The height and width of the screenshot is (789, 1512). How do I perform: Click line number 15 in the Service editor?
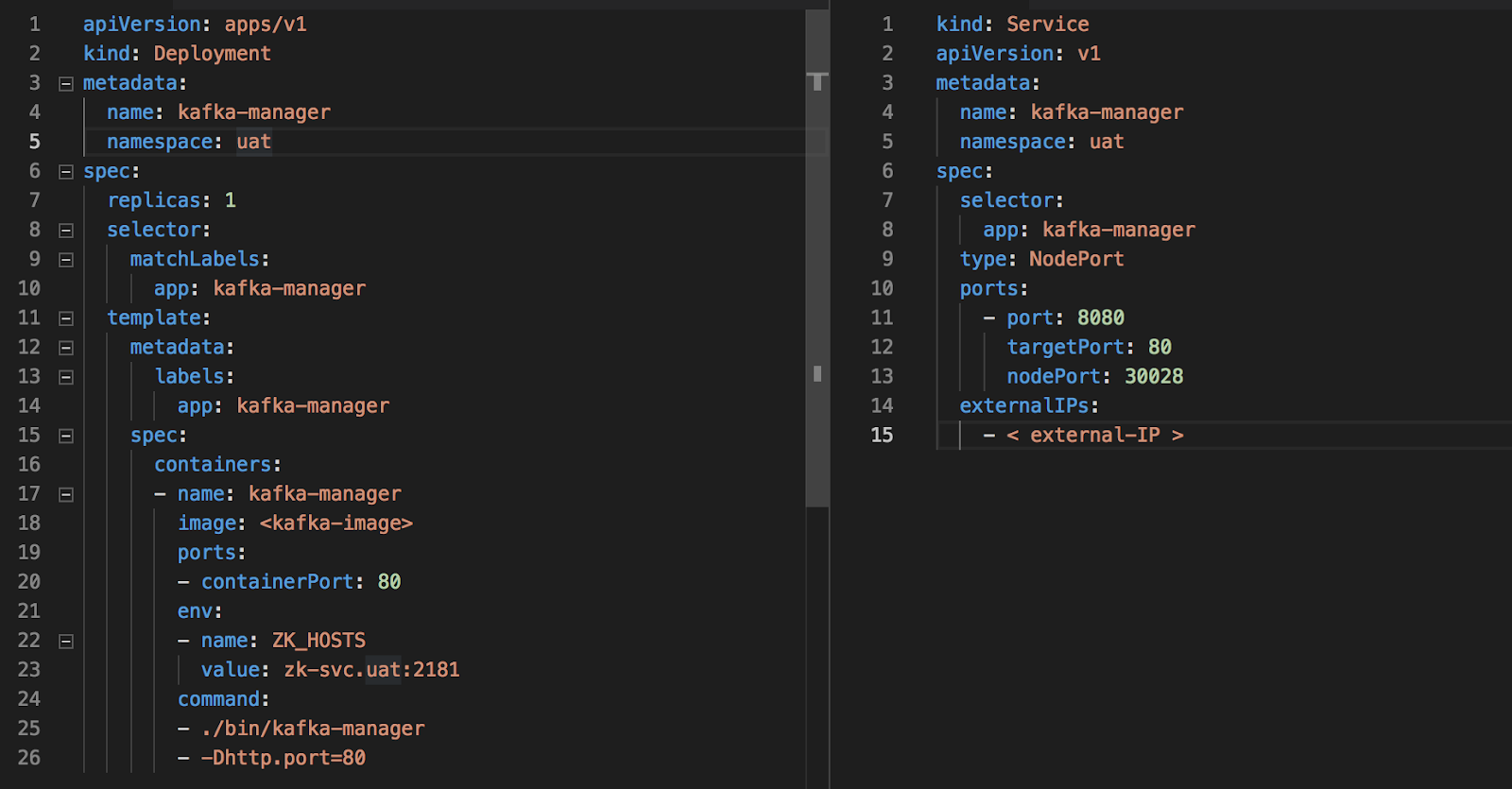coord(882,435)
